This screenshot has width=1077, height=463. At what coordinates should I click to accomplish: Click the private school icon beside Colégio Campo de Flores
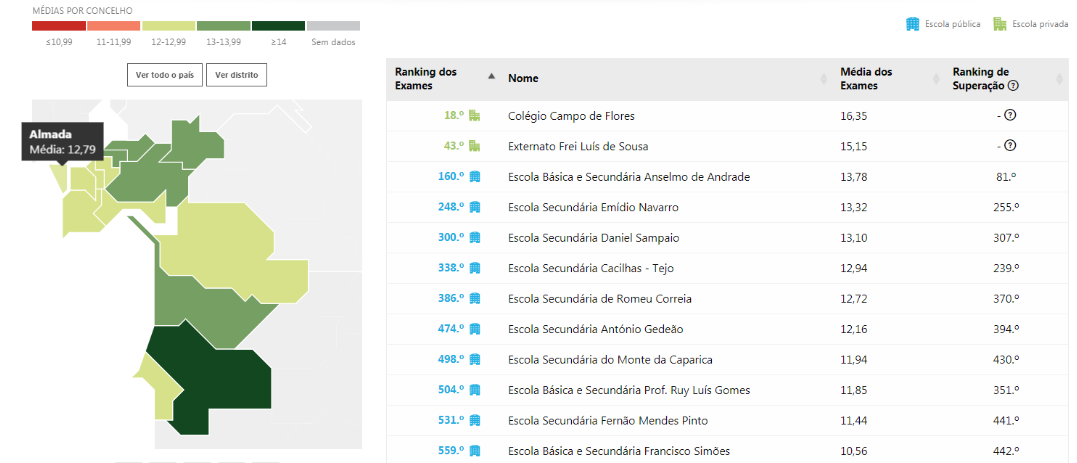[x=474, y=116]
